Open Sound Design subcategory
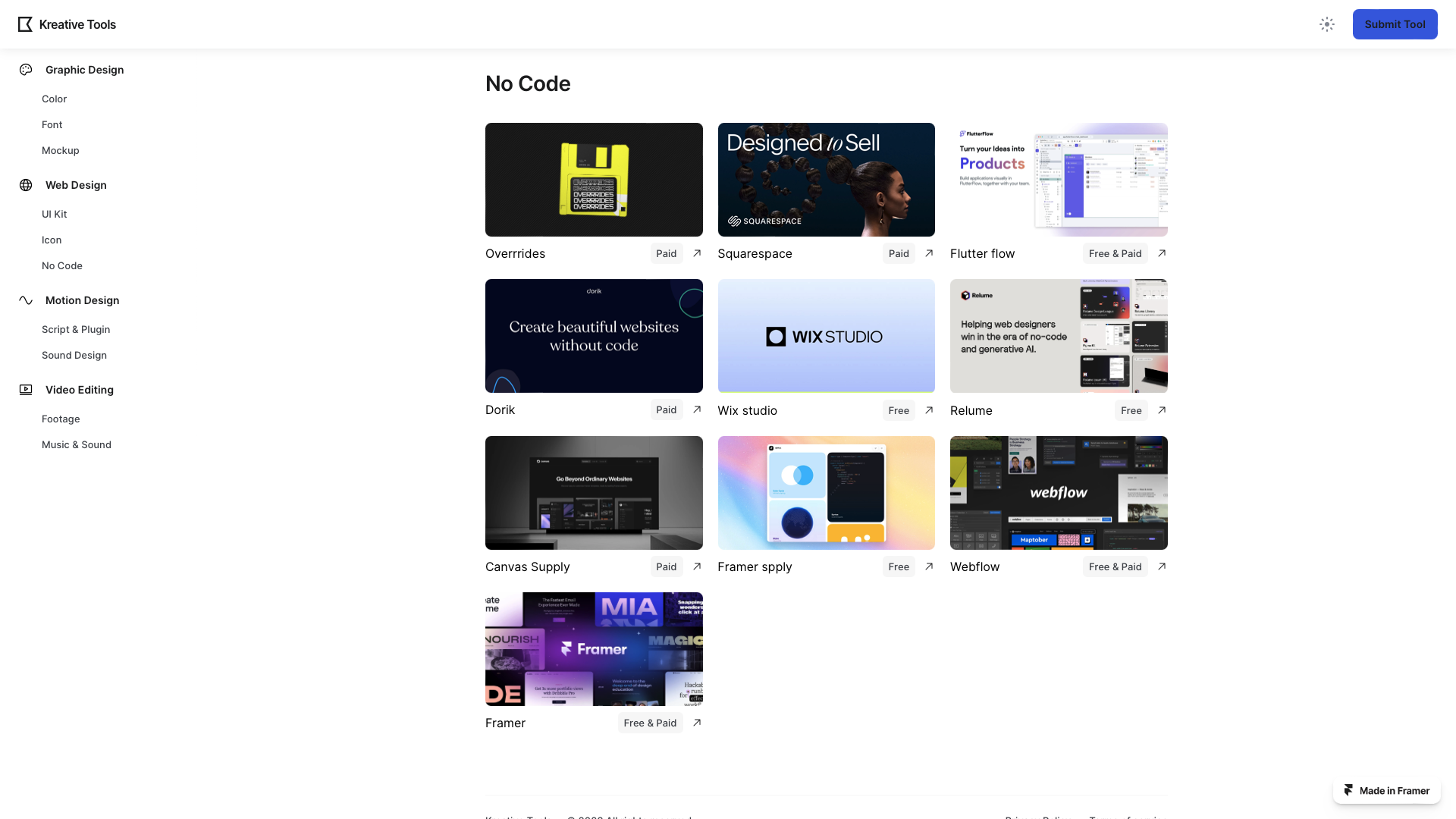 pyautogui.click(x=74, y=355)
